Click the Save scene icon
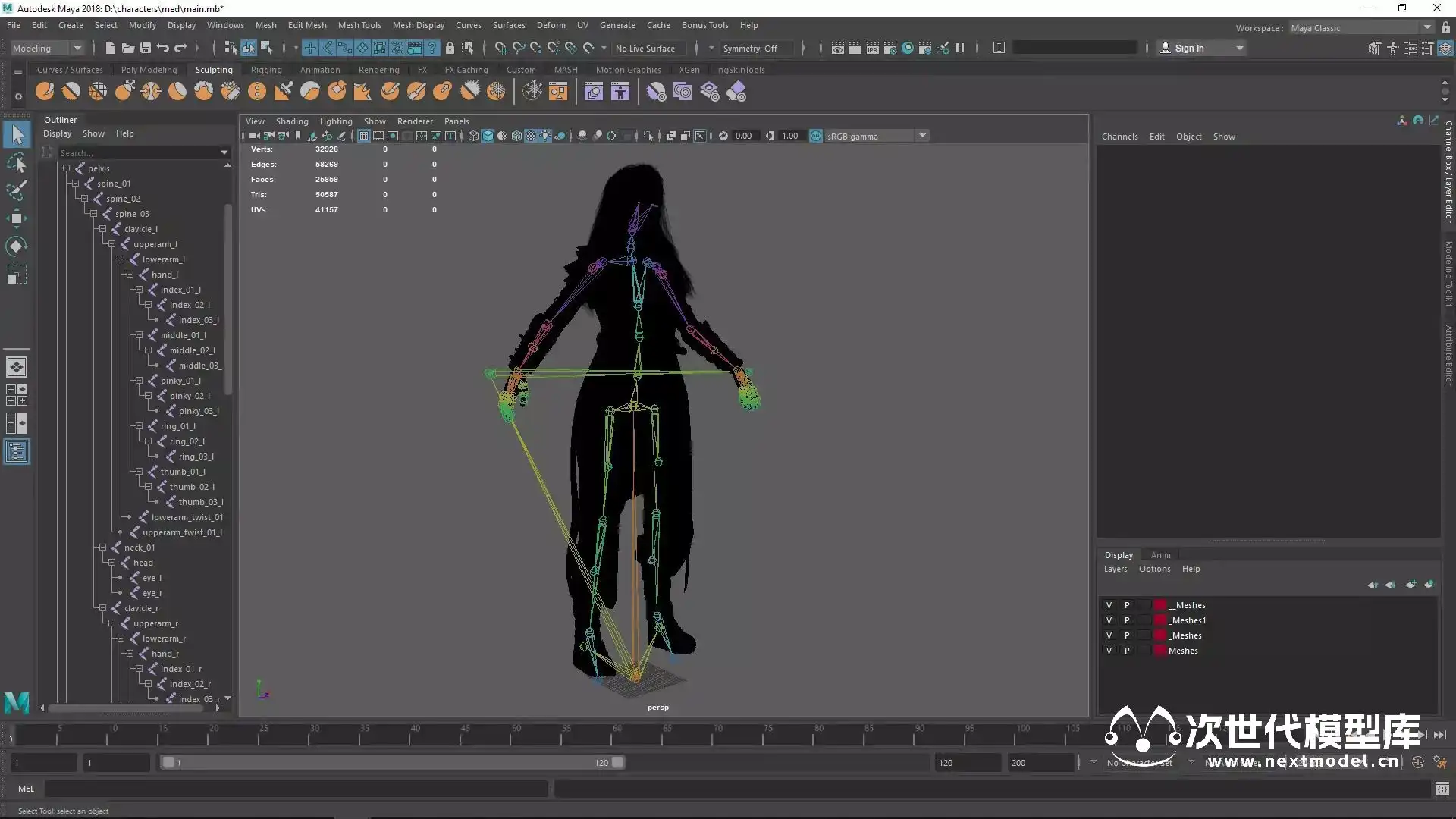1456x819 pixels. (x=146, y=48)
